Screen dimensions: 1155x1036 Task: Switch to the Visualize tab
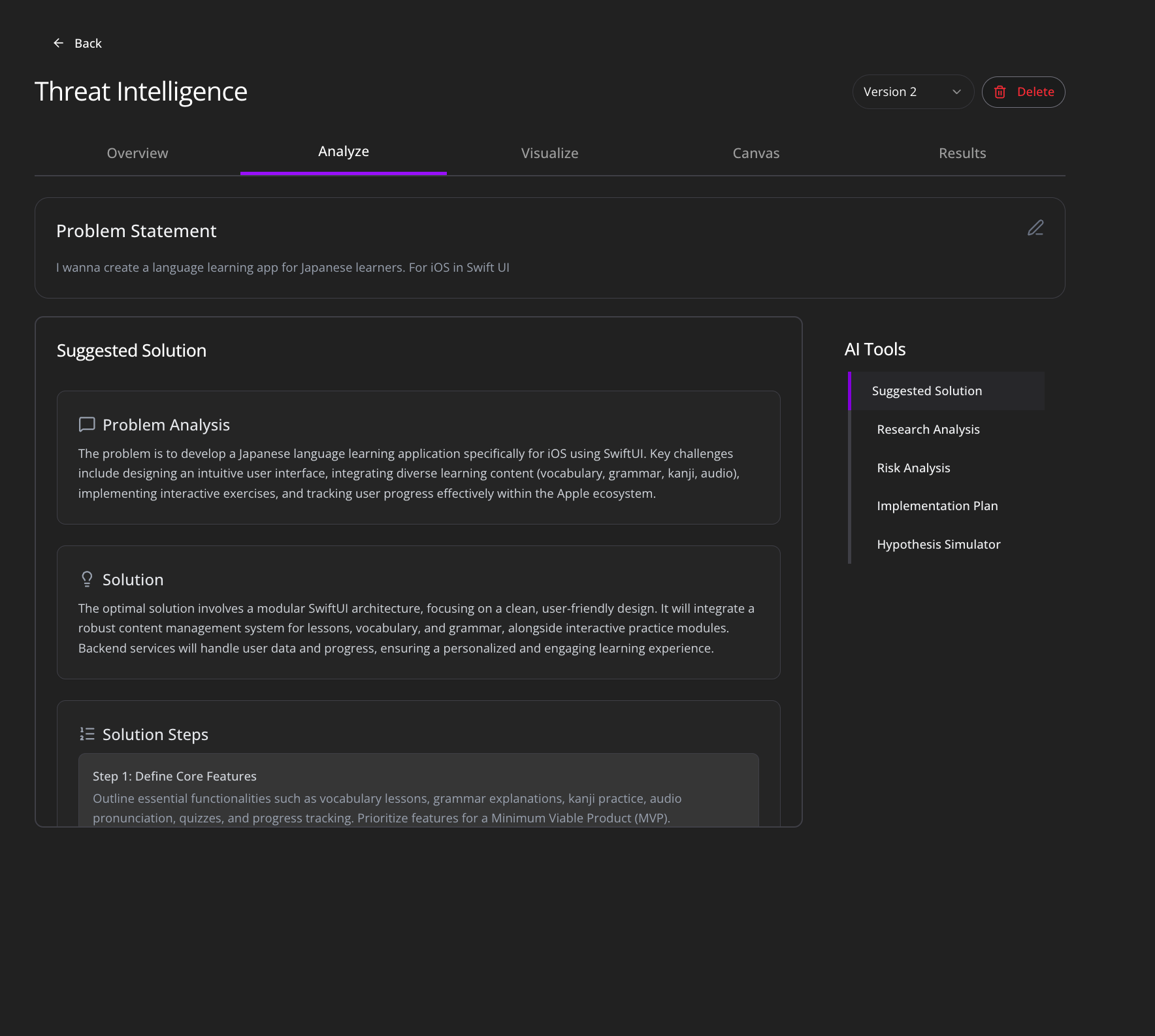click(x=549, y=153)
